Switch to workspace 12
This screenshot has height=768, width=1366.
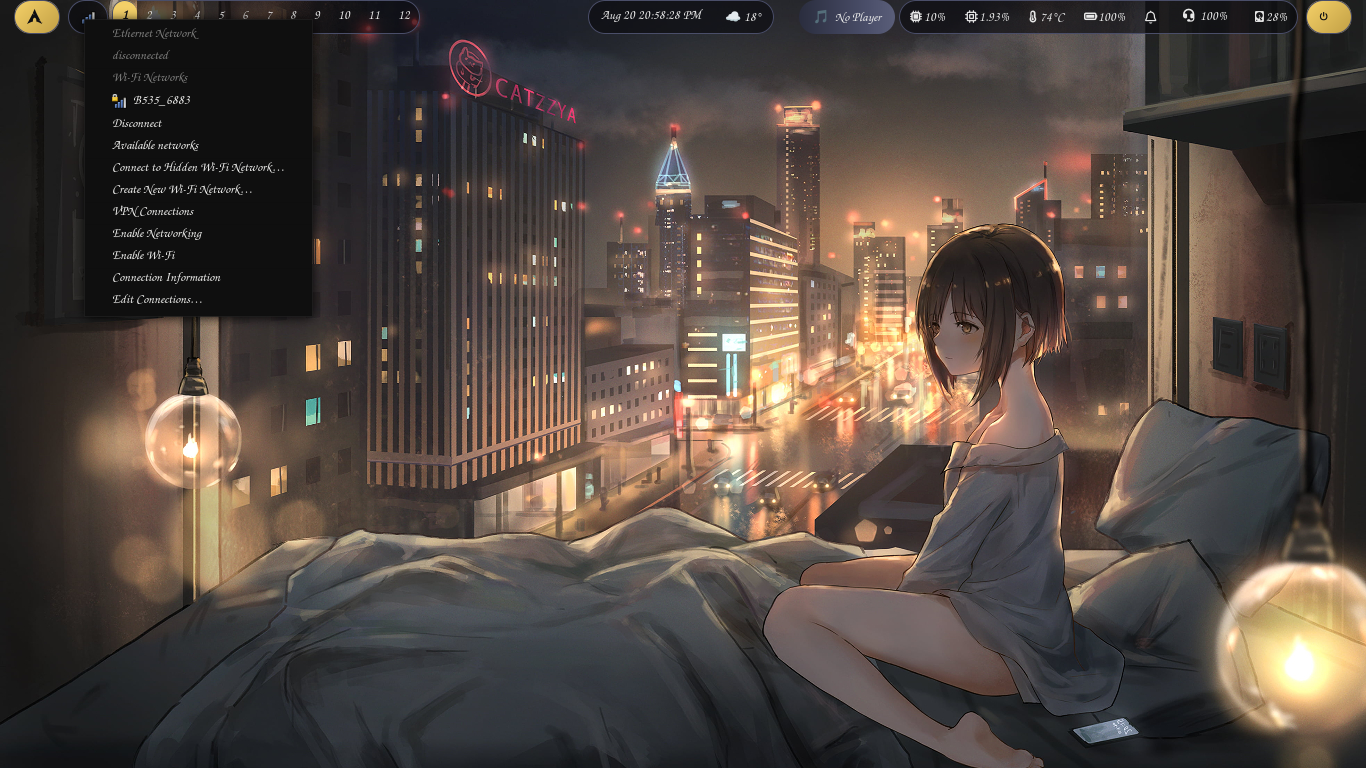pos(405,16)
